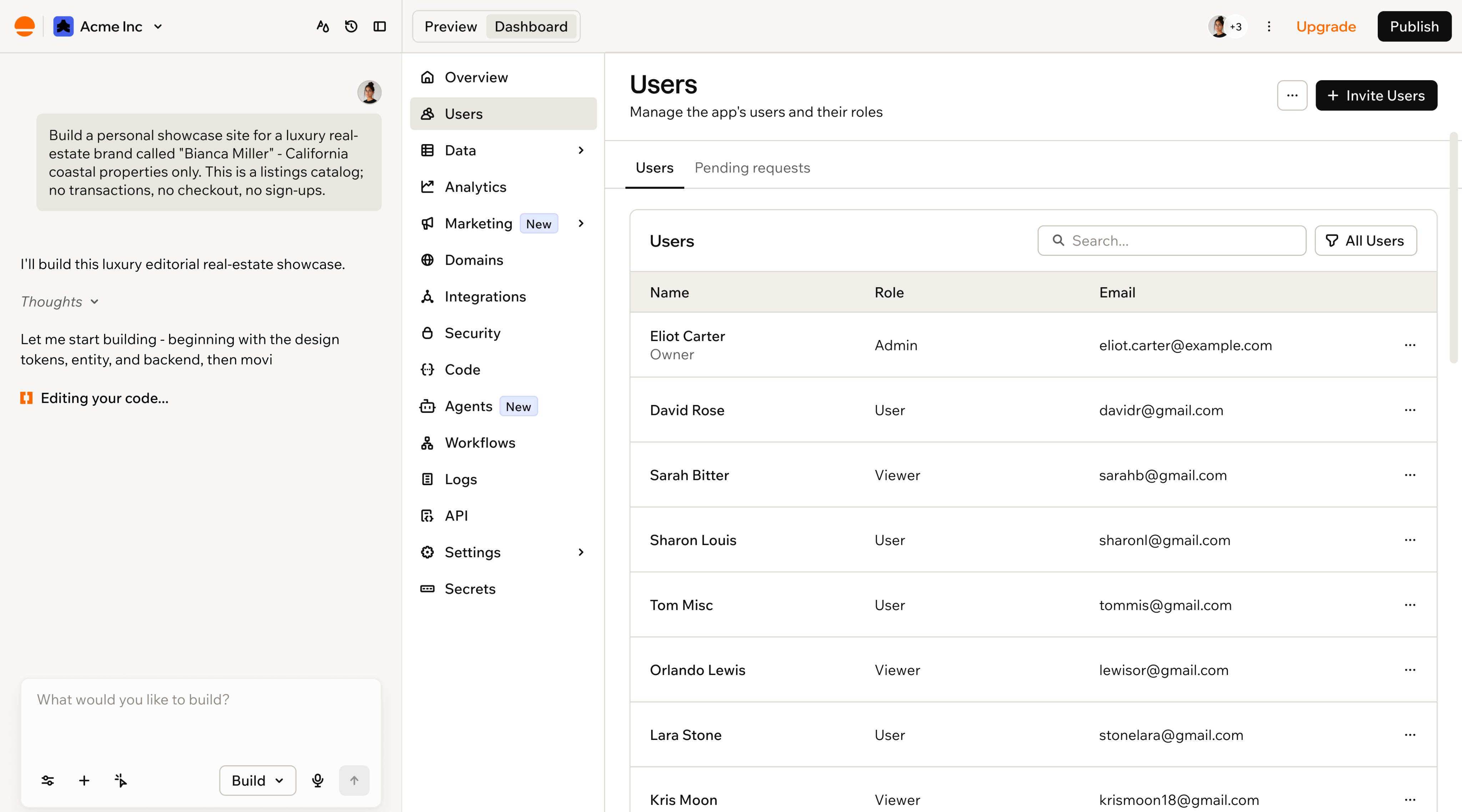Open row actions for Lara Stone
The width and height of the screenshot is (1462, 812).
(1410, 735)
